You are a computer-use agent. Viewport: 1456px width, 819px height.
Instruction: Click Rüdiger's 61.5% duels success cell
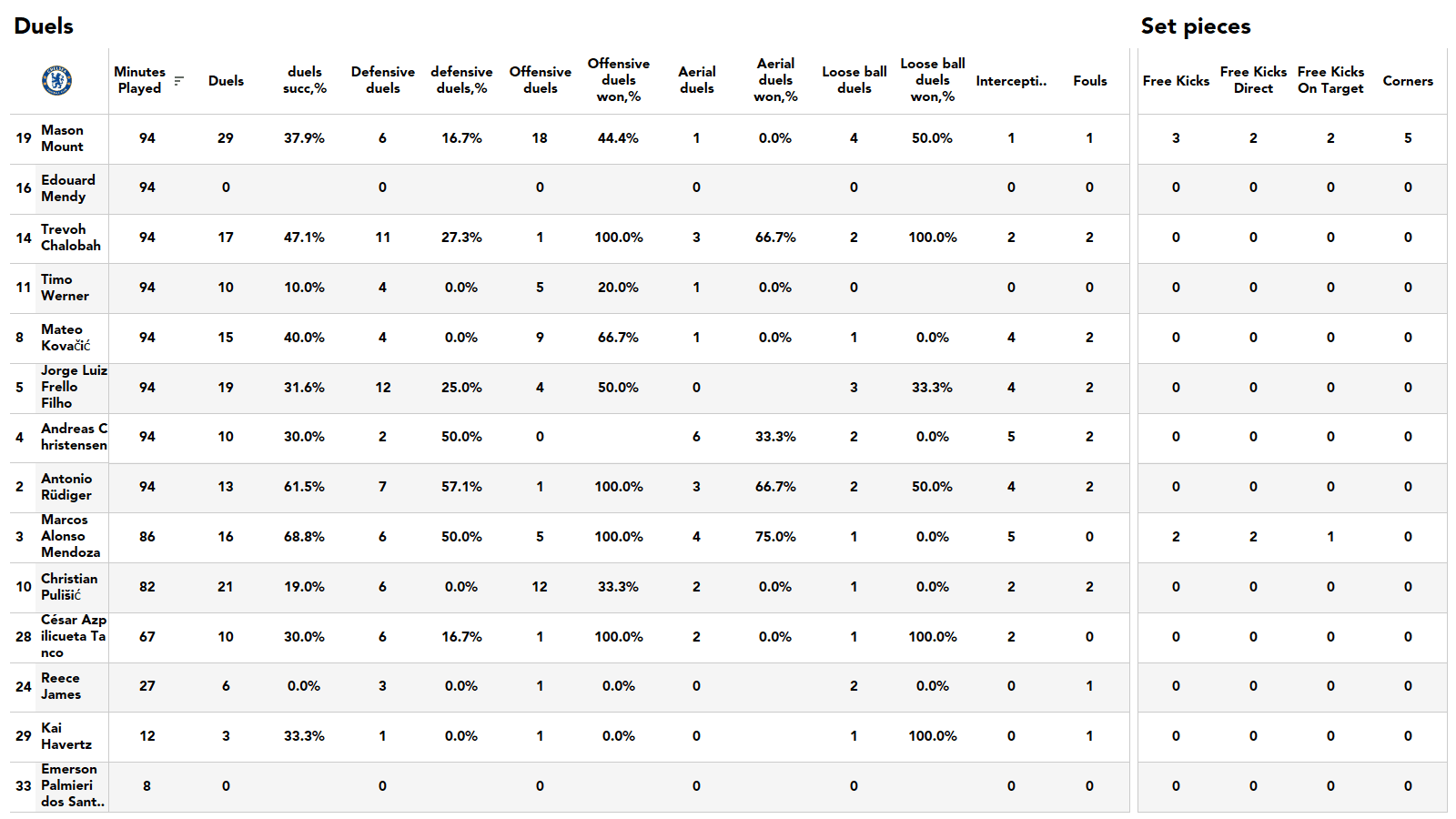coord(304,487)
